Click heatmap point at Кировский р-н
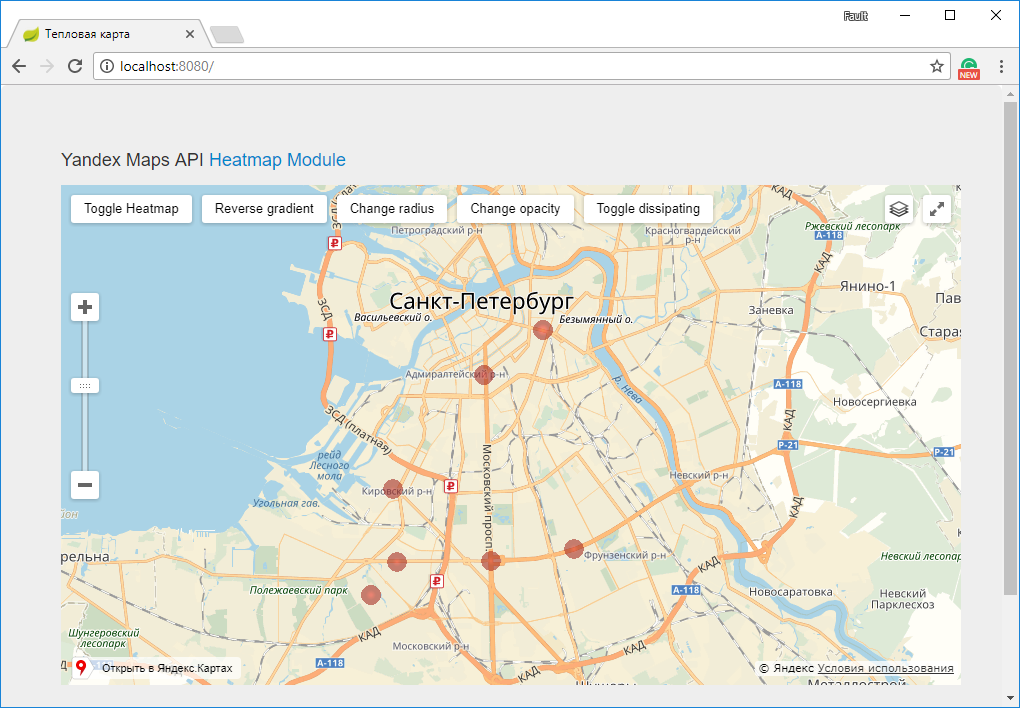 click(x=393, y=489)
